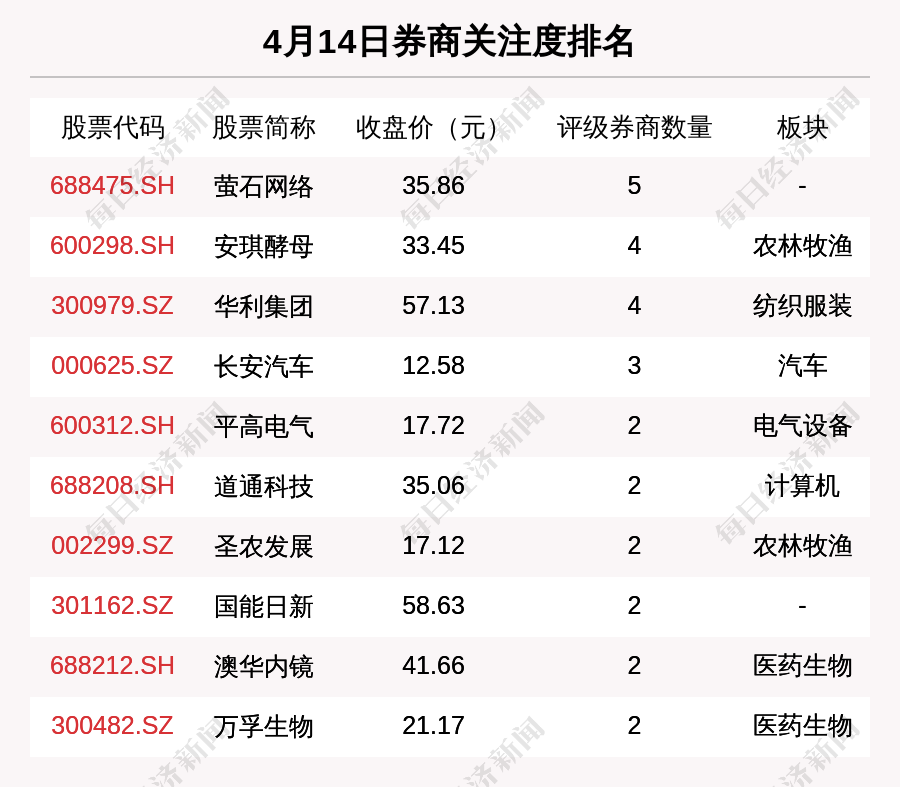Click broker count 4 for 华利集团
This screenshot has width=900, height=787.
[x=634, y=305]
